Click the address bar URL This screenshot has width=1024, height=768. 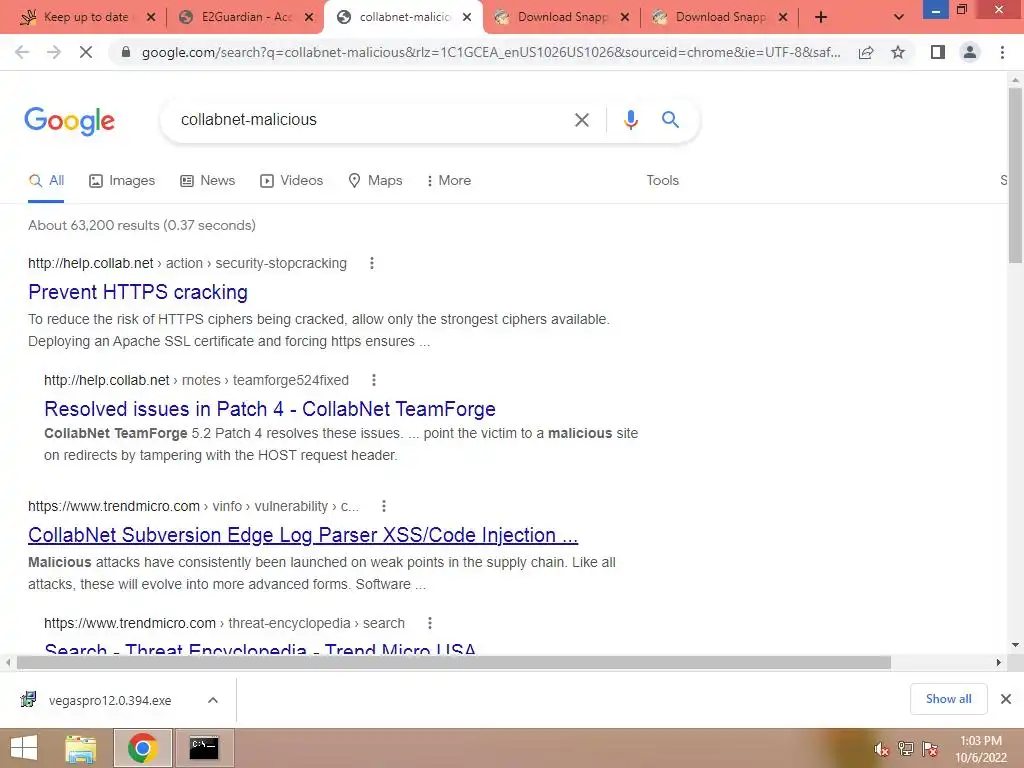490,52
